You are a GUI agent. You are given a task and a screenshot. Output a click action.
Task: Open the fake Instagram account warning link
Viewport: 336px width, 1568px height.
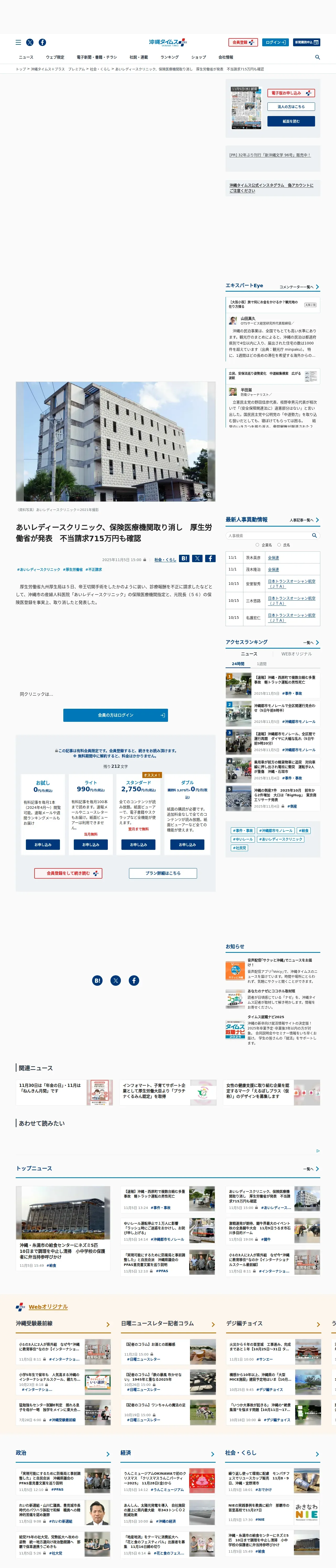[x=271, y=188]
